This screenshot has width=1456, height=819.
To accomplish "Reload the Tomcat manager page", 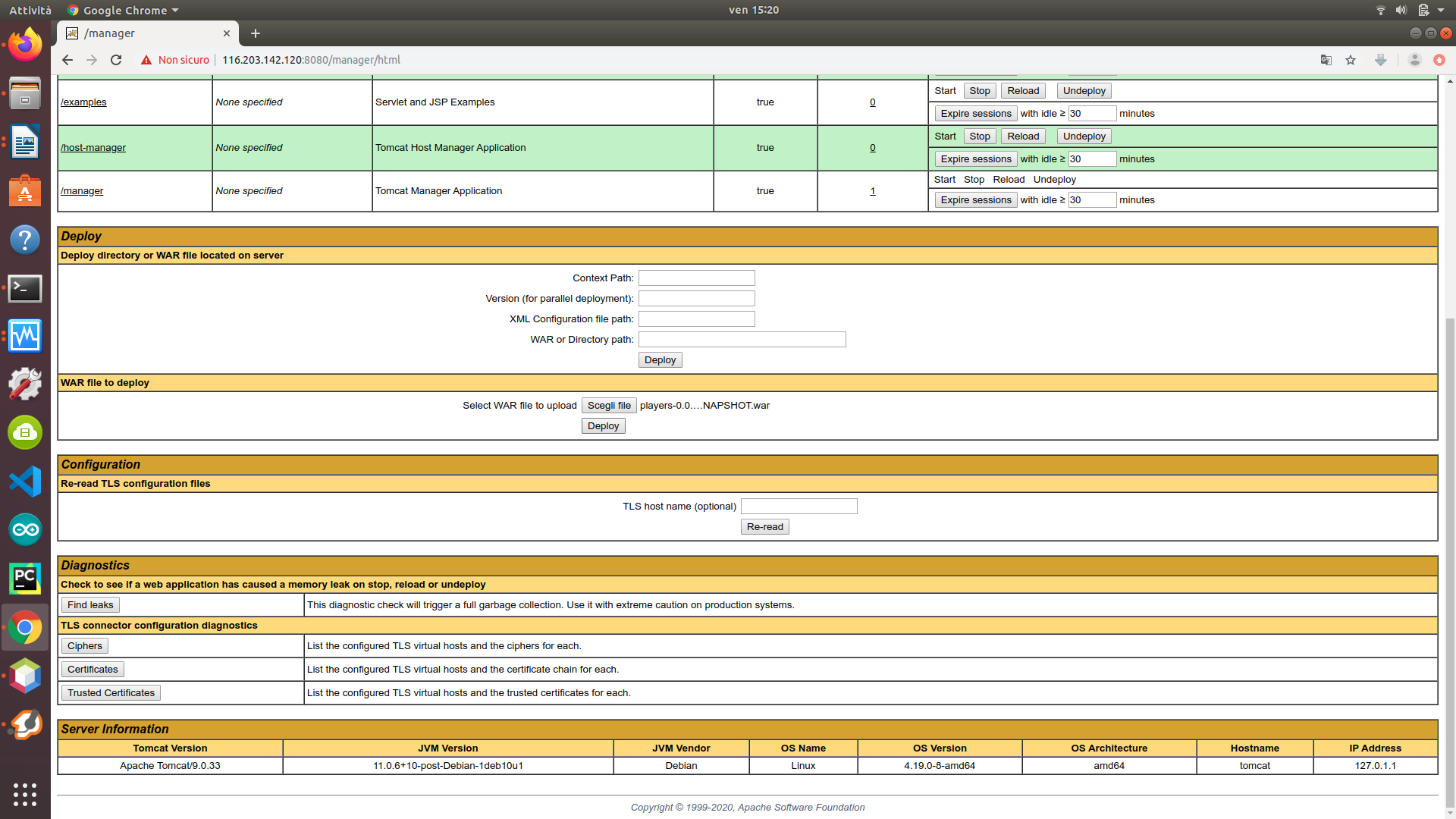I will coord(116,60).
